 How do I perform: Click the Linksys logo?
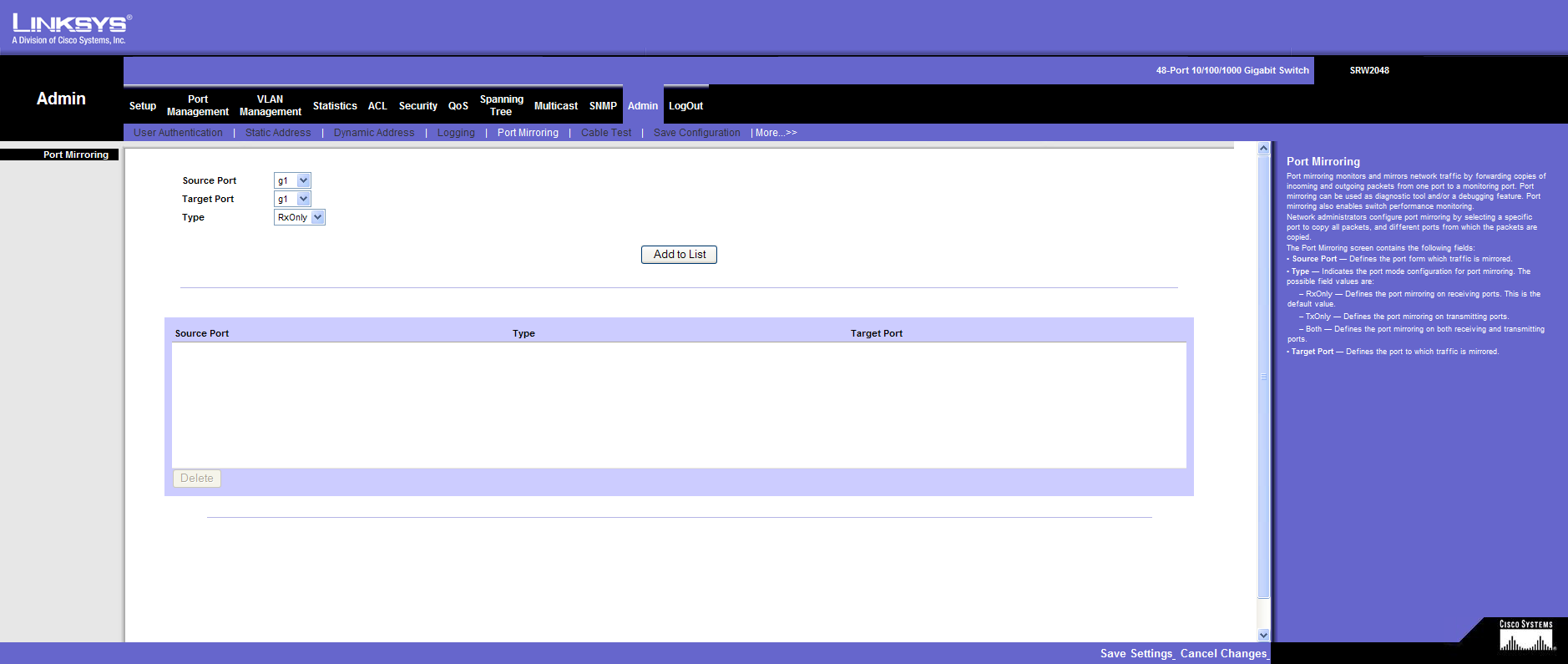click(71, 28)
